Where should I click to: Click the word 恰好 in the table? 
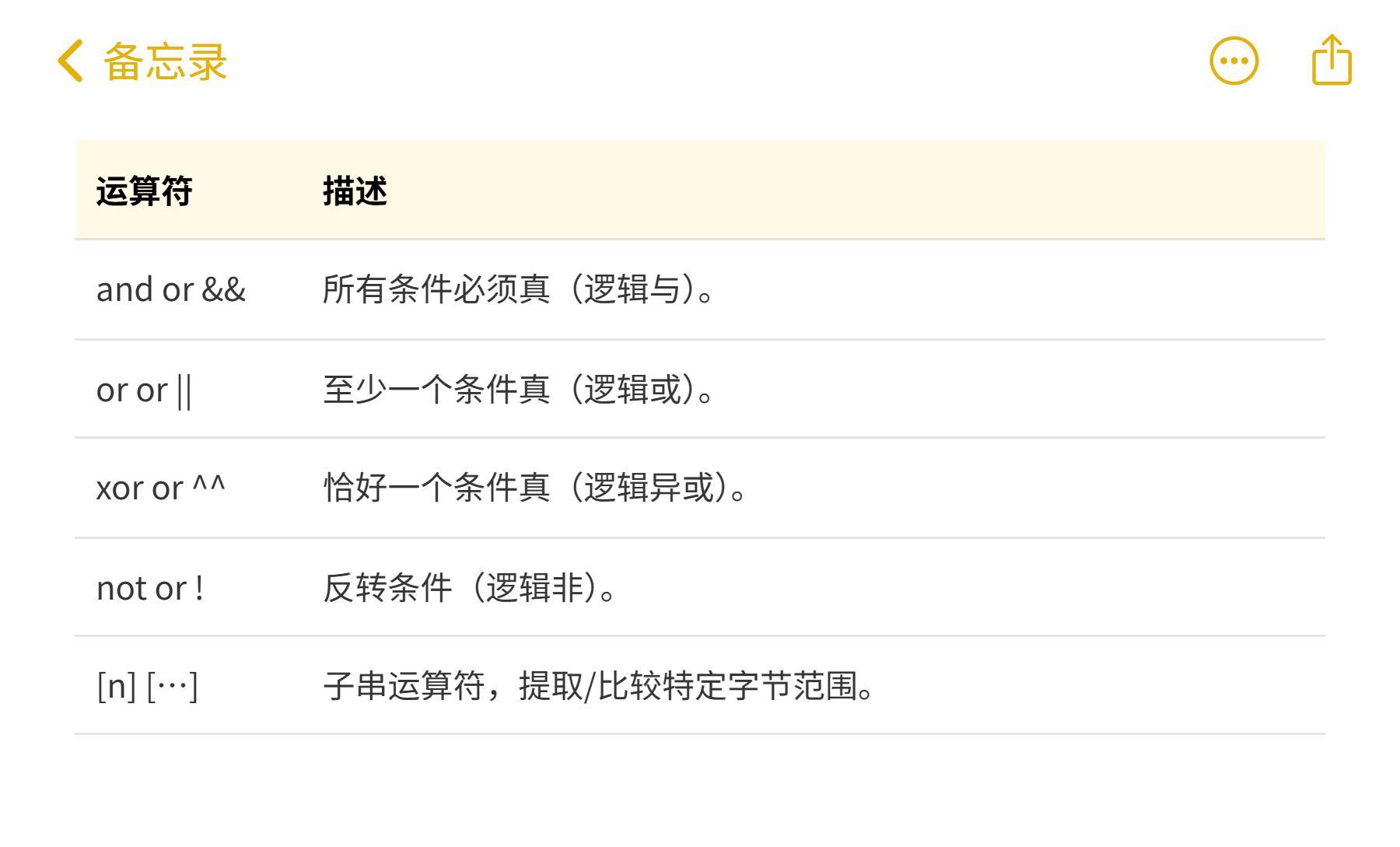coord(355,488)
